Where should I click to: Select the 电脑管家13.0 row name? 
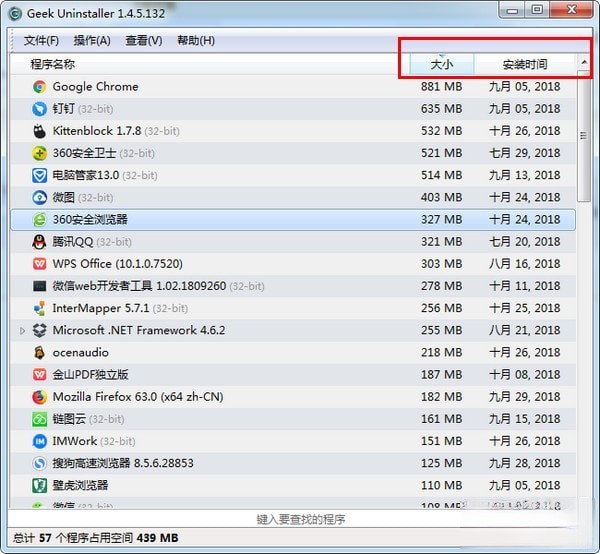(105, 176)
